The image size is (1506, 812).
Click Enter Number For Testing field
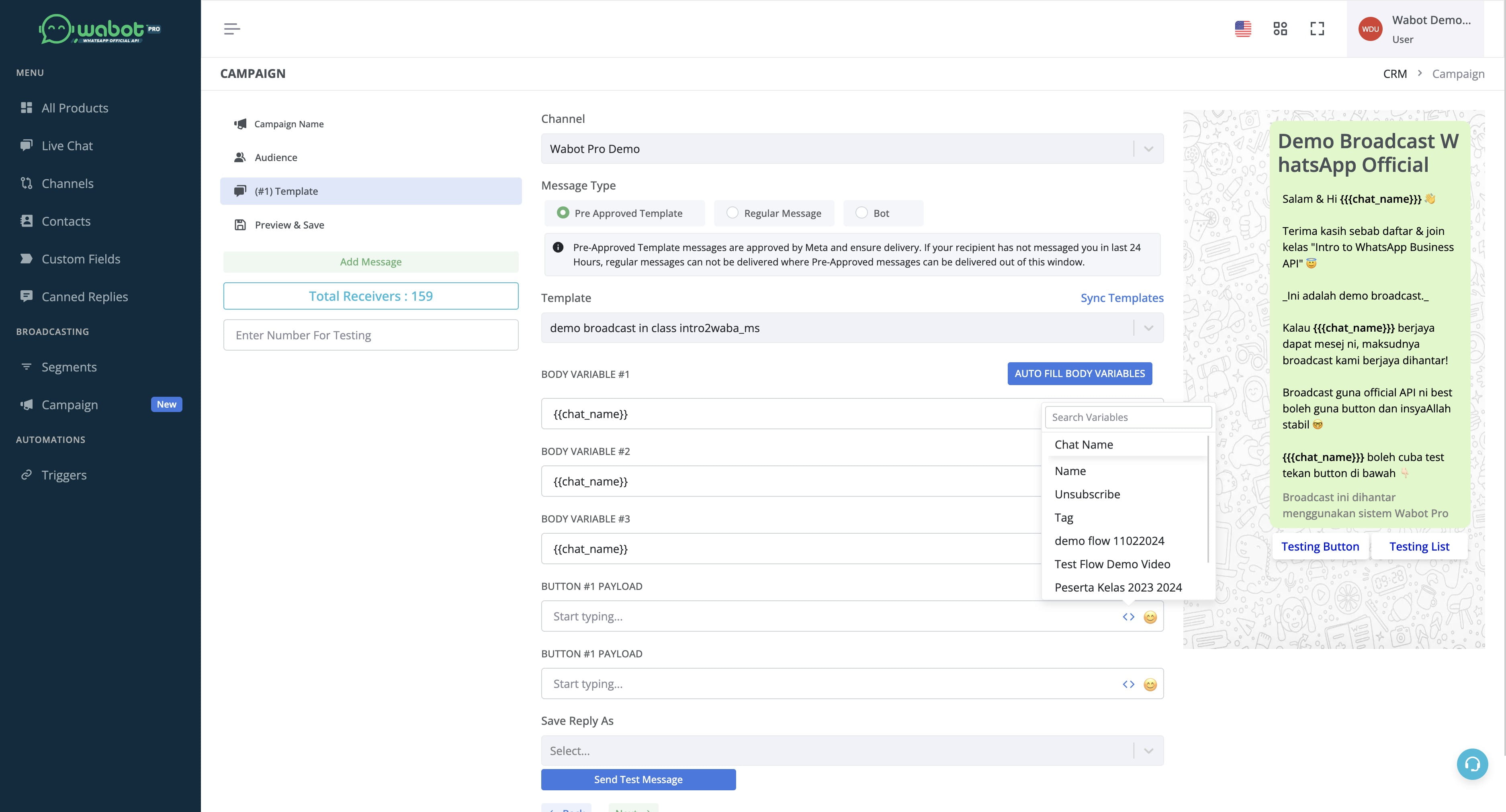click(x=370, y=334)
